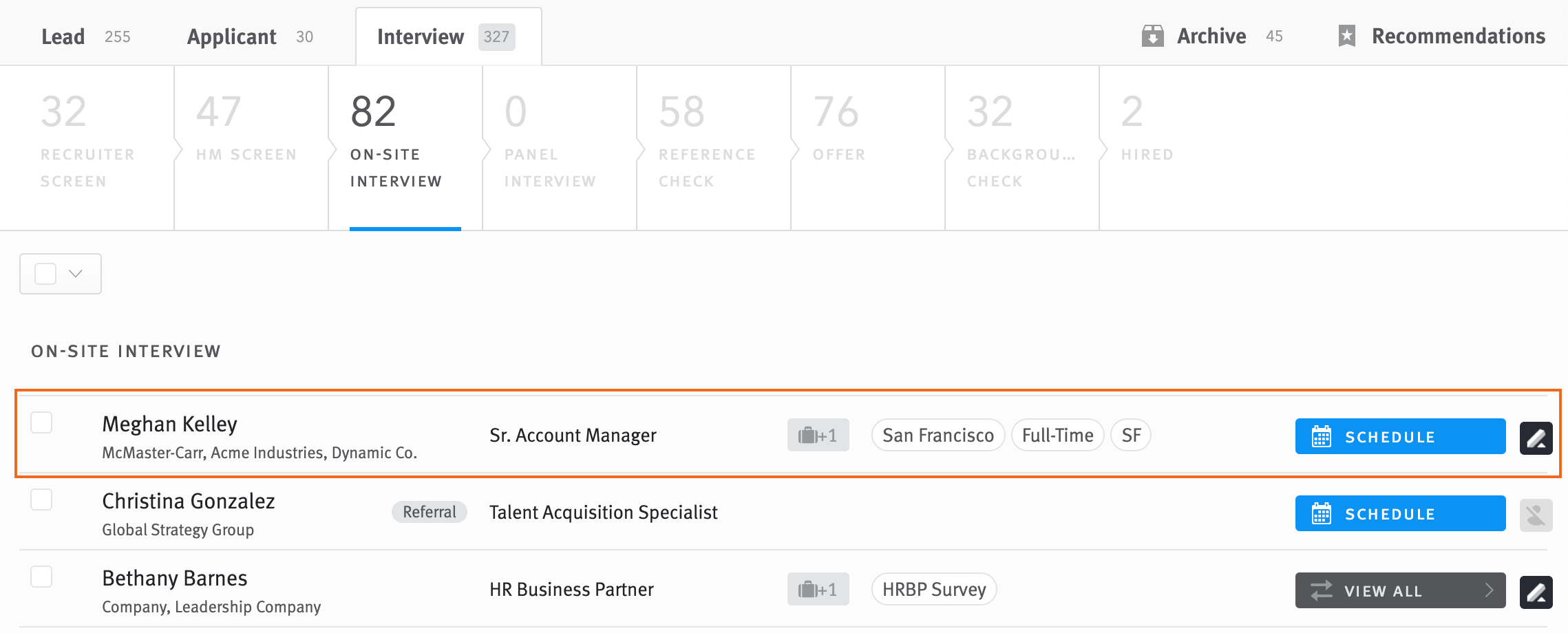The image size is (1568, 633).
Task: Click the San Francisco tag pill
Action: click(x=937, y=435)
